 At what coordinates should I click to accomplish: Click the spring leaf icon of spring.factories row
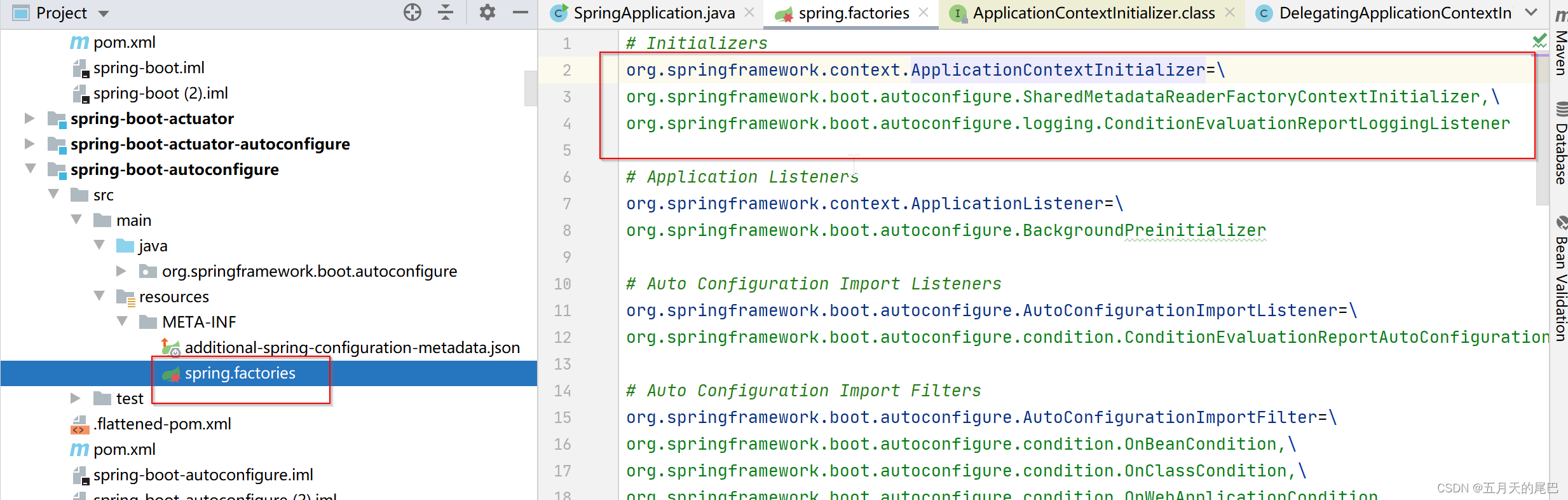(x=171, y=374)
